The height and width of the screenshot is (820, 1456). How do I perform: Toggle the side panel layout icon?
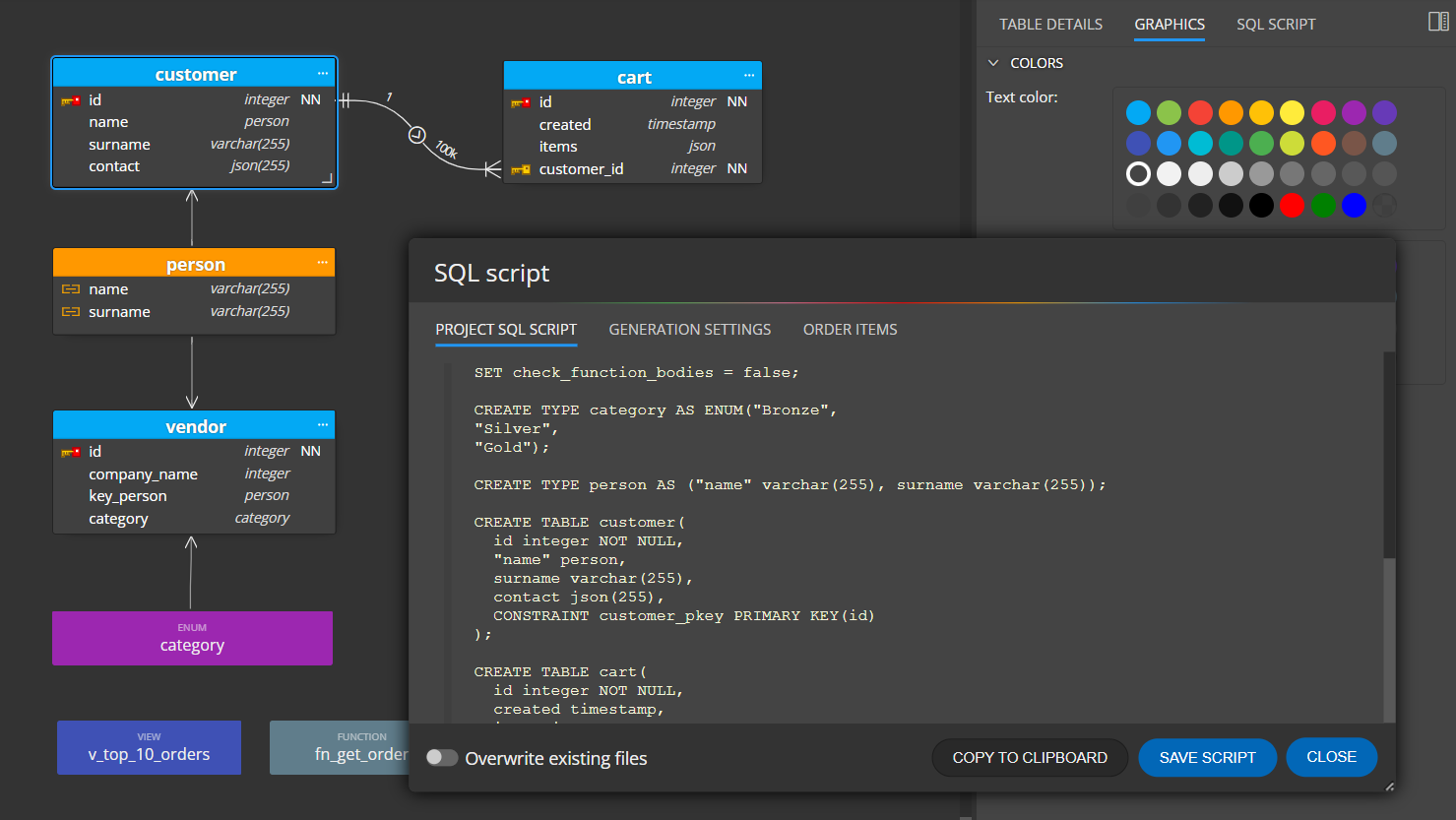[x=1438, y=22]
